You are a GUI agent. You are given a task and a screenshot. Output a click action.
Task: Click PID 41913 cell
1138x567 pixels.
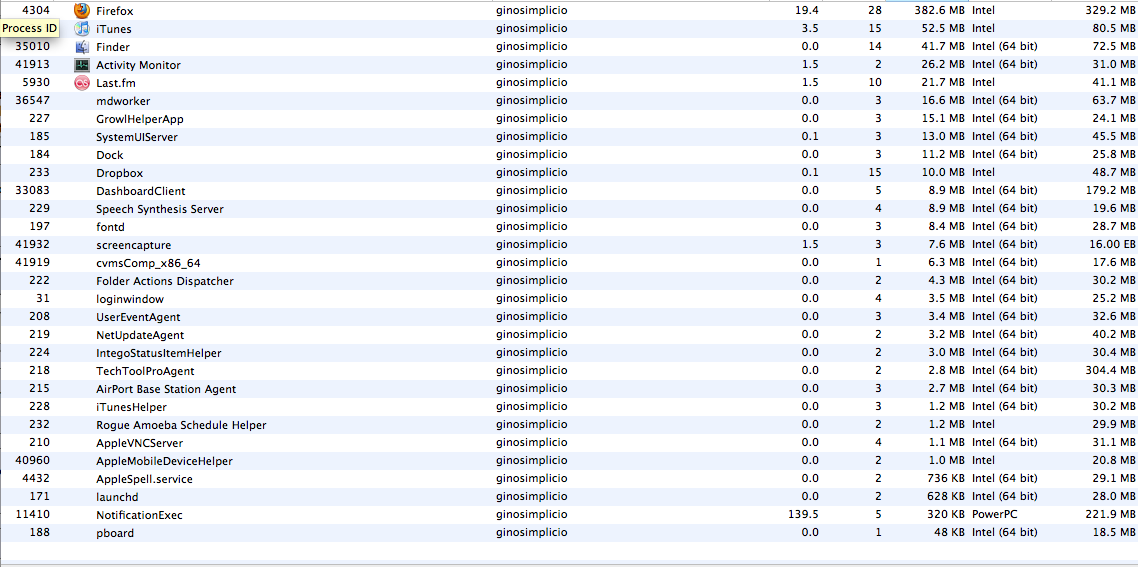point(32,64)
